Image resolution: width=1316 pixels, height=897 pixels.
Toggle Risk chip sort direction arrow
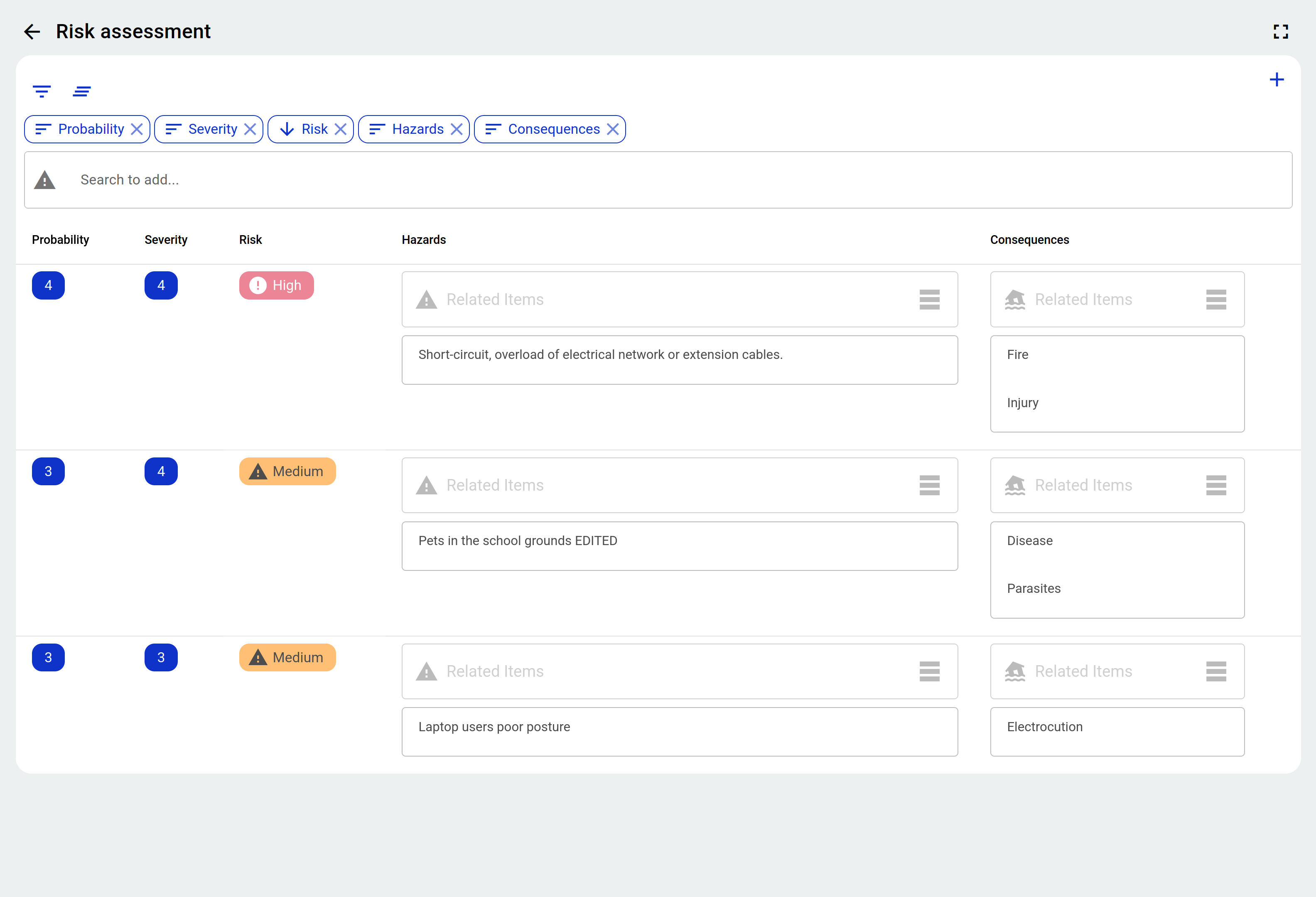click(287, 129)
